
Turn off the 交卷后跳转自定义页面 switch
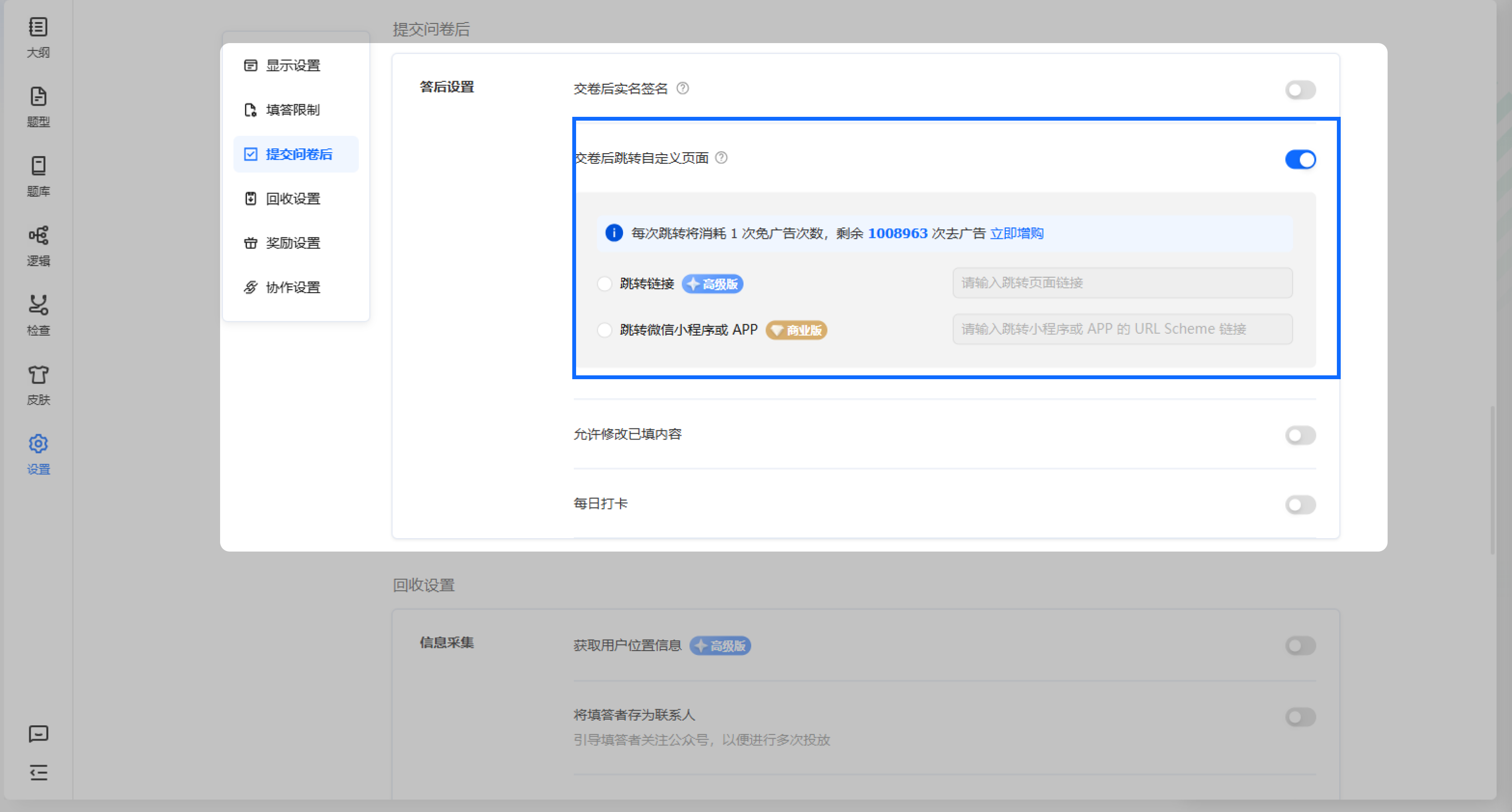click(x=1300, y=159)
